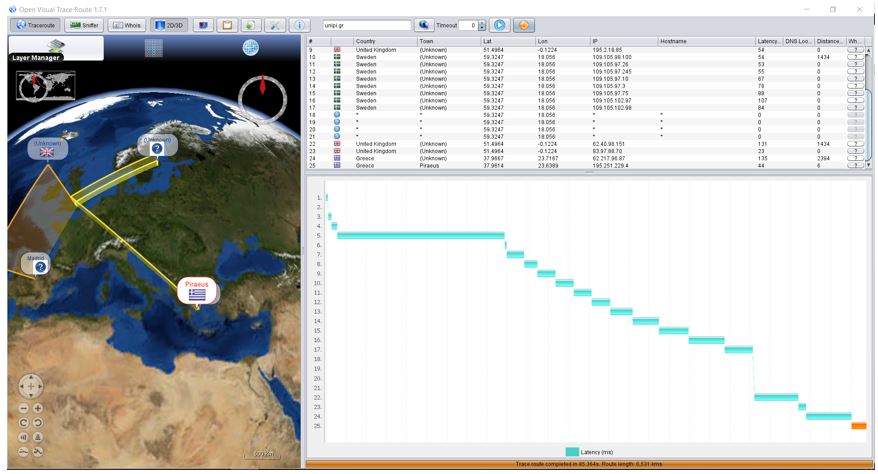Click the orange latency bar for hop 25
Image resolution: width=878 pixels, height=474 pixels.
click(858, 426)
